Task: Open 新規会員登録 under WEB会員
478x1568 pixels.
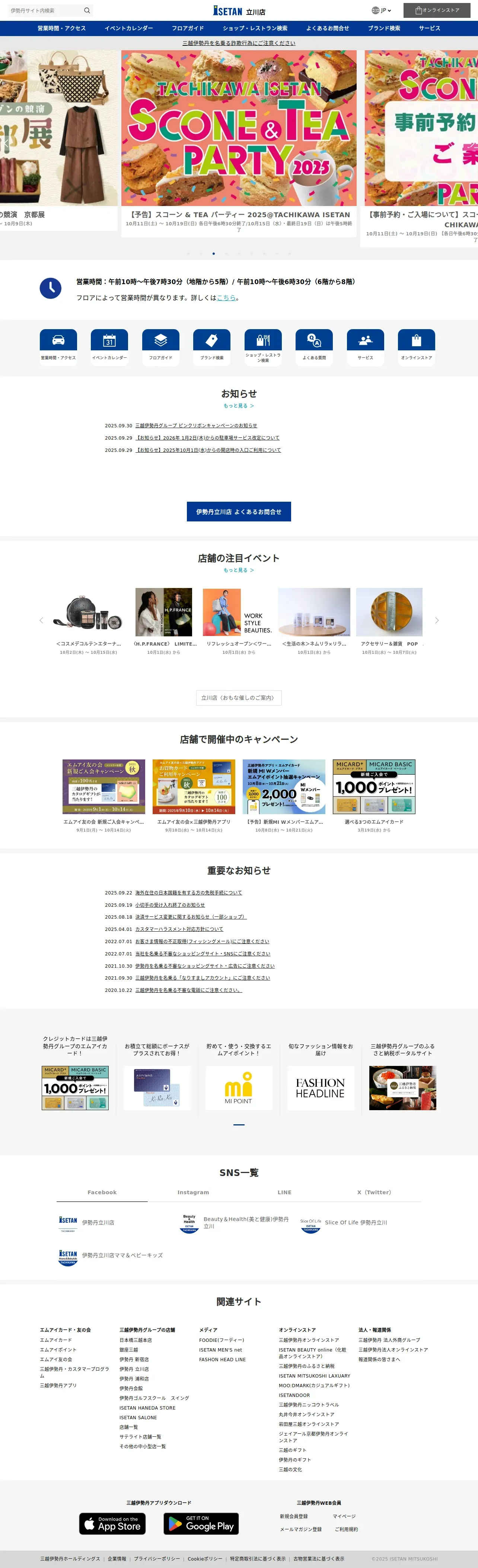Action: 293,1516
